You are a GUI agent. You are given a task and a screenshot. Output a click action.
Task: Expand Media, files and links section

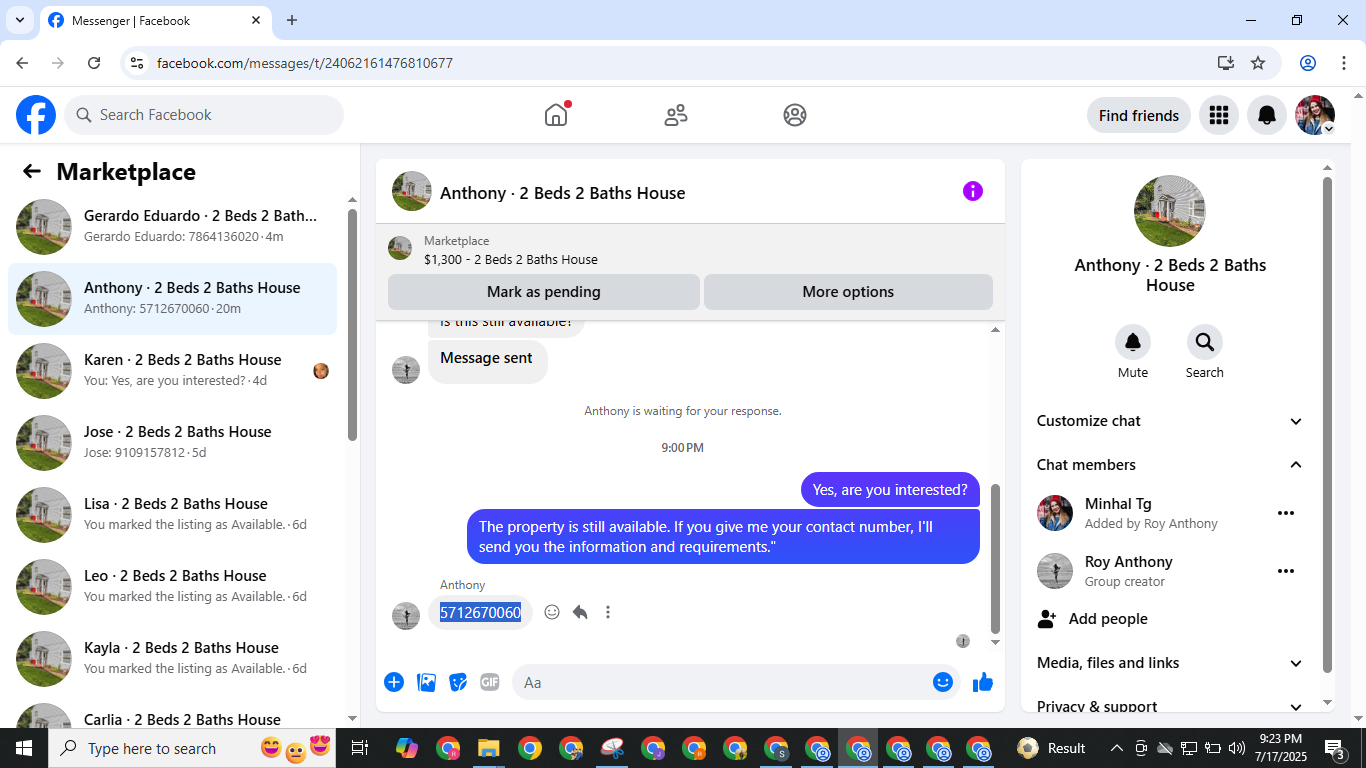pos(1170,663)
